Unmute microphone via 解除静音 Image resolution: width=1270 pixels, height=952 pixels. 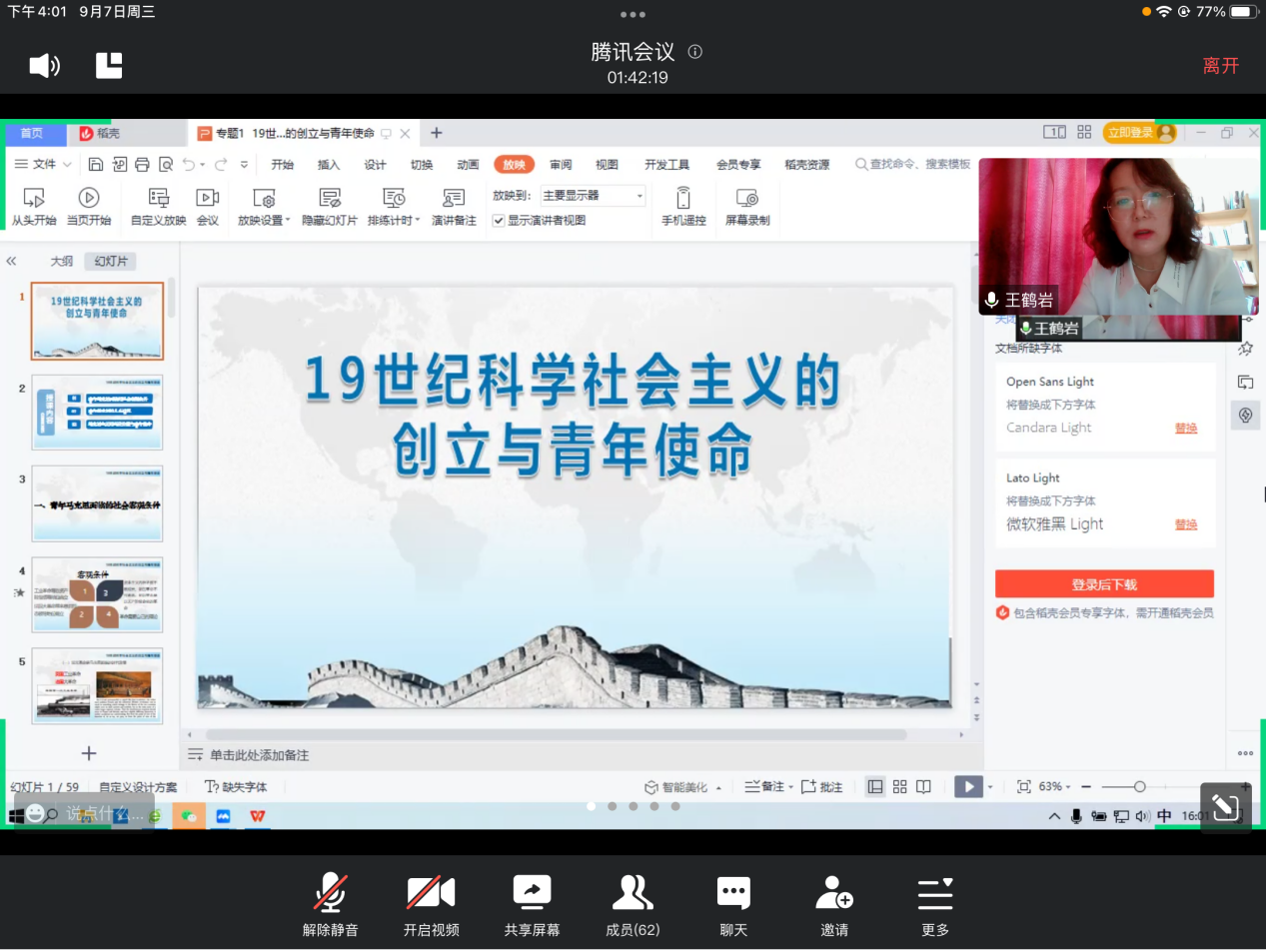[330, 906]
